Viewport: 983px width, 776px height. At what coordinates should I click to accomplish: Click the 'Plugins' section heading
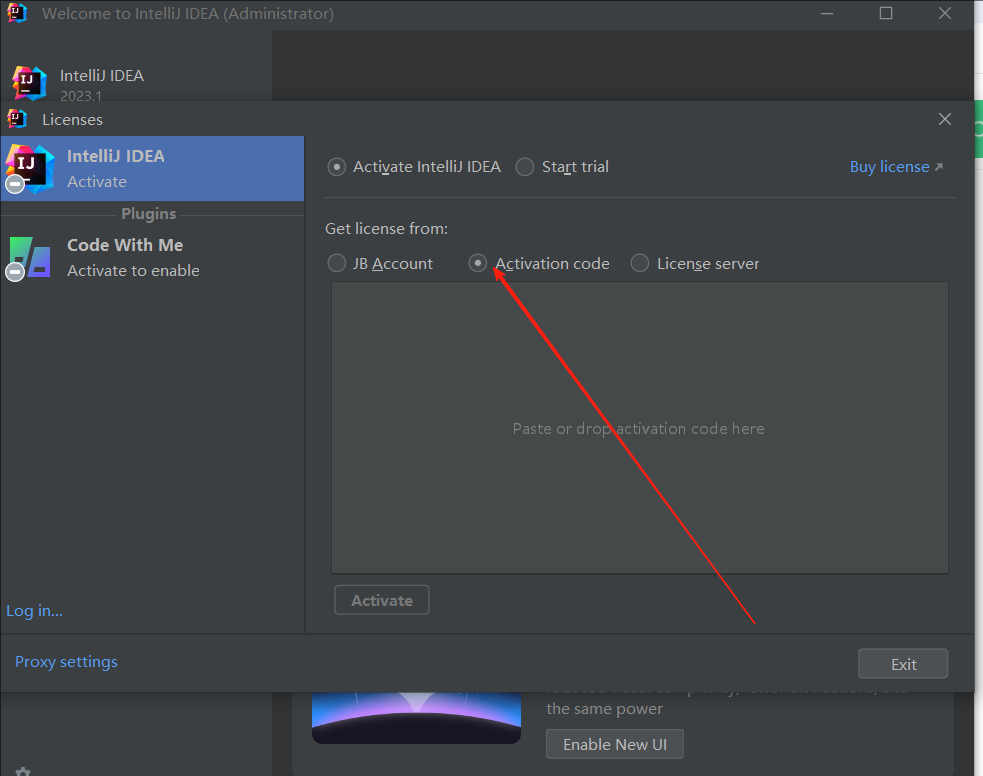149,214
